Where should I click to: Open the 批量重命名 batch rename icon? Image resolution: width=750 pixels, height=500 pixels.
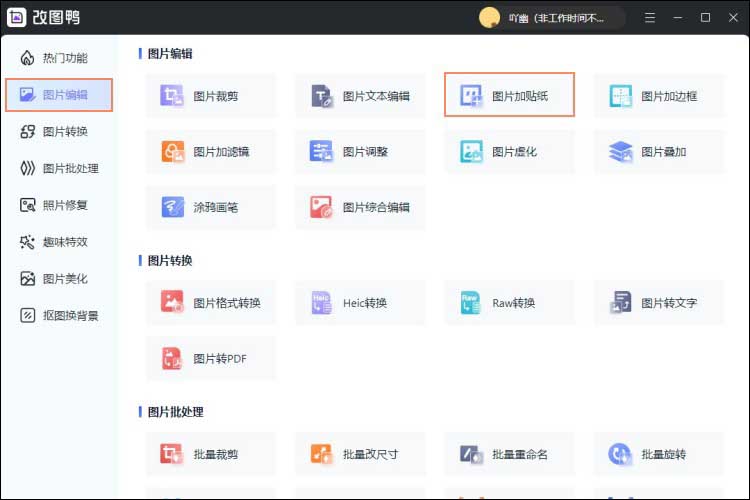coord(471,454)
